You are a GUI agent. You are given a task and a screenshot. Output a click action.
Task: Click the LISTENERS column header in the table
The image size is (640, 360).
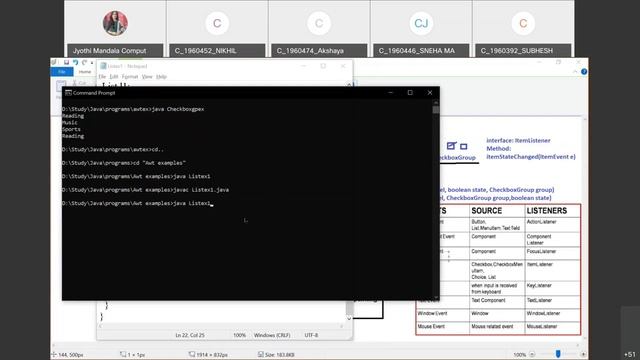point(547,211)
